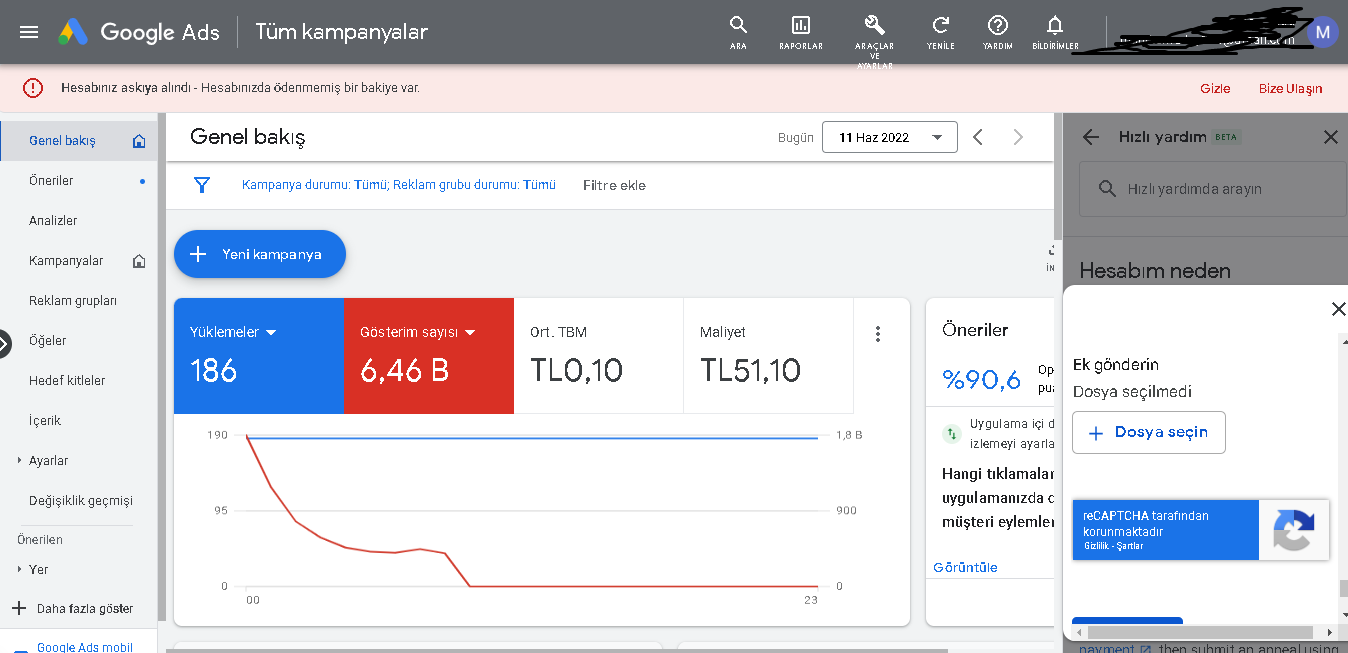
Task: Close the Hızlı yardım panel
Action: pyautogui.click(x=1330, y=137)
